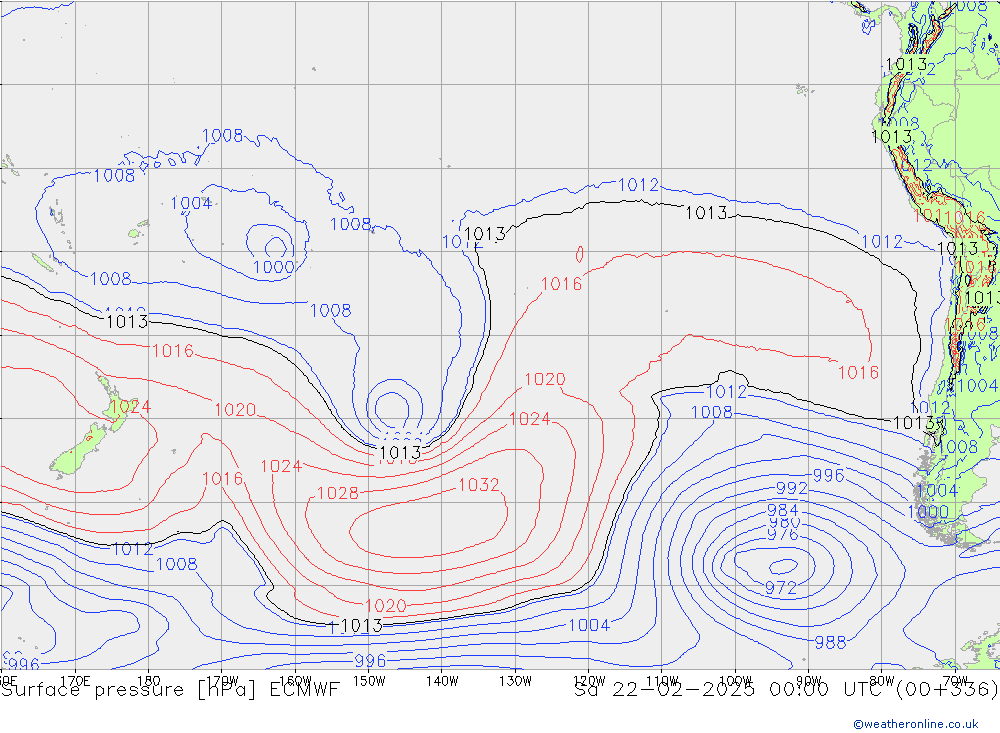Click the 1004 label near the tropical low
1000x733 pixels.
coord(191,204)
